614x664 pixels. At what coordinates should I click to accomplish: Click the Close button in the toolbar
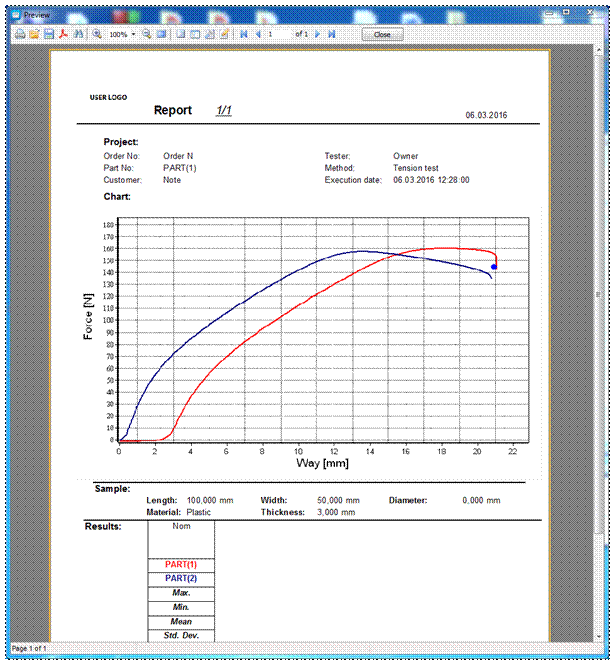click(x=382, y=35)
